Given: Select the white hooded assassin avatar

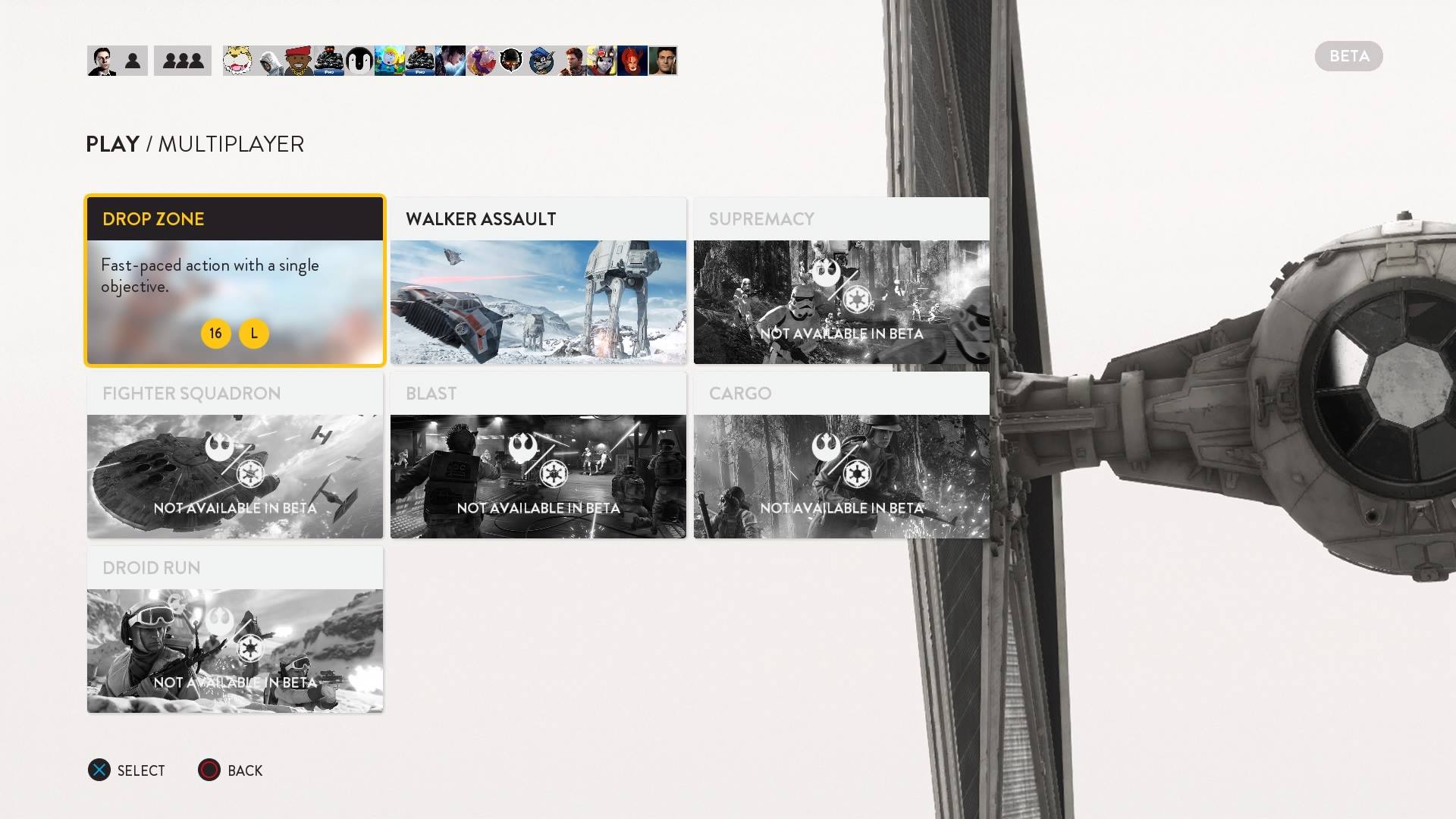Looking at the screenshot, I should coord(268,61).
